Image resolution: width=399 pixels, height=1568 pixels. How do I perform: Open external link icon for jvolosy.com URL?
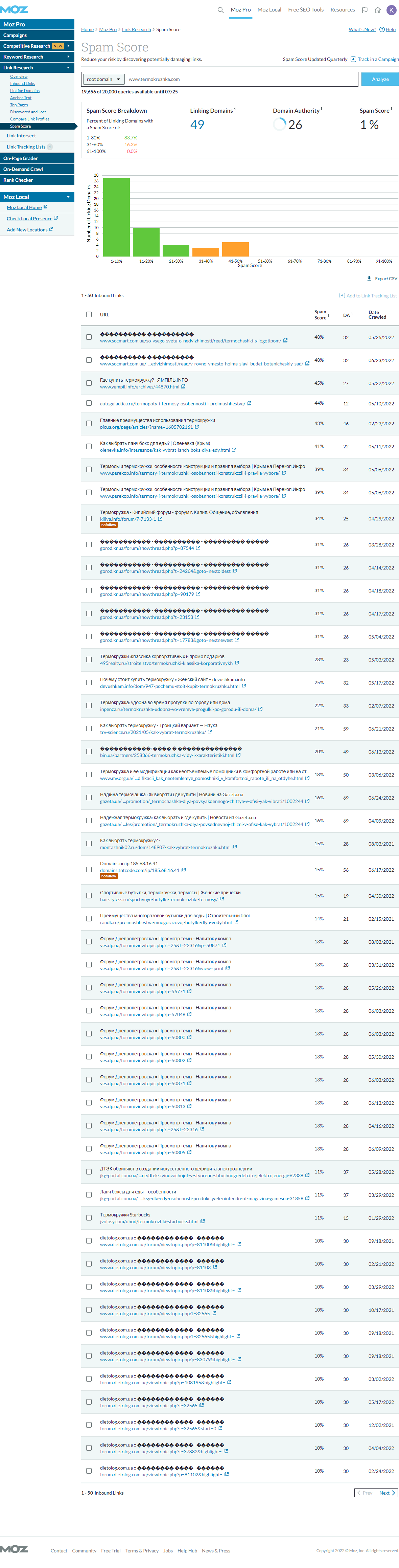(203, 1221)
